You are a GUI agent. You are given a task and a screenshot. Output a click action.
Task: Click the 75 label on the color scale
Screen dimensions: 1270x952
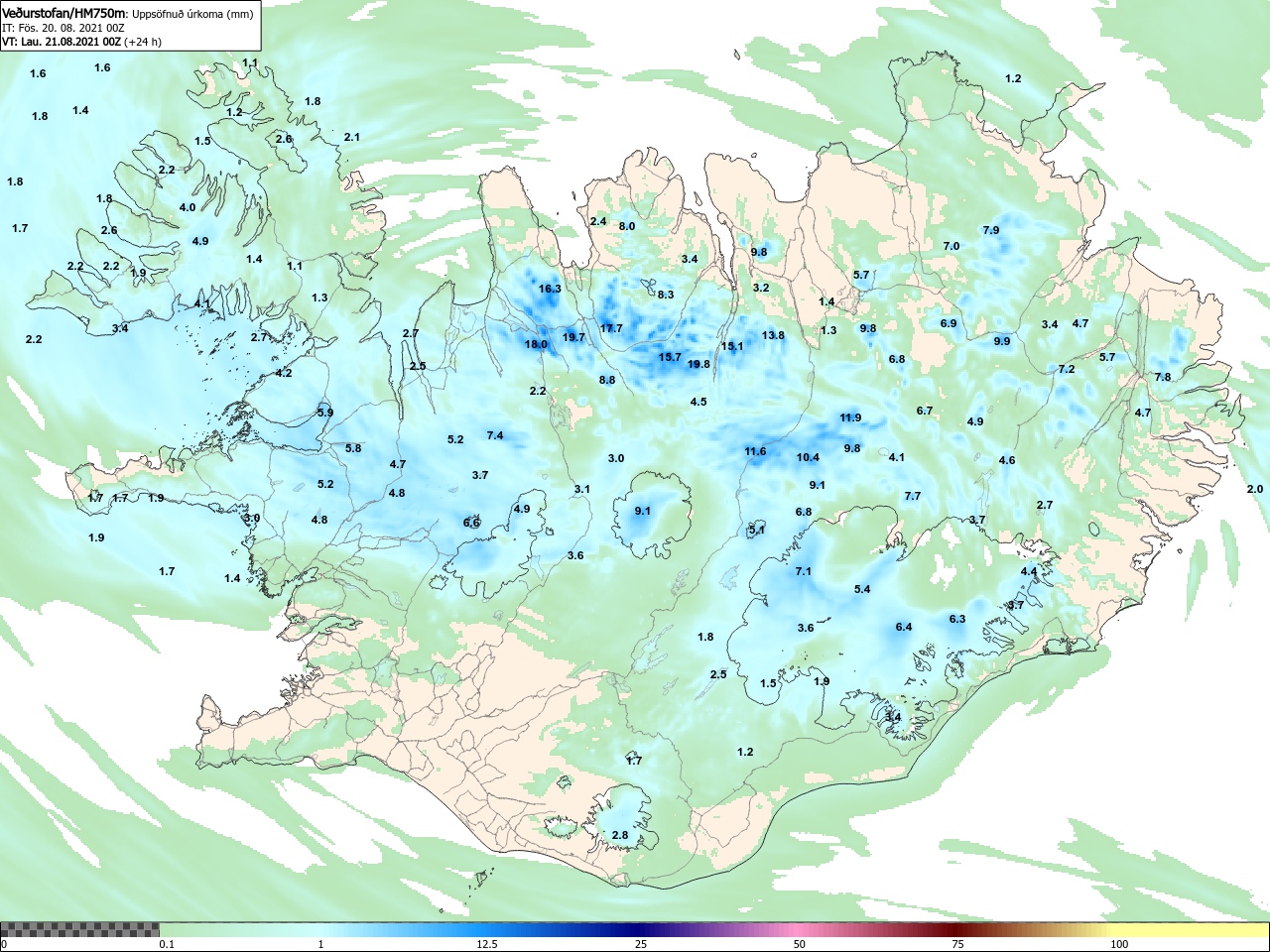point(957,944)
